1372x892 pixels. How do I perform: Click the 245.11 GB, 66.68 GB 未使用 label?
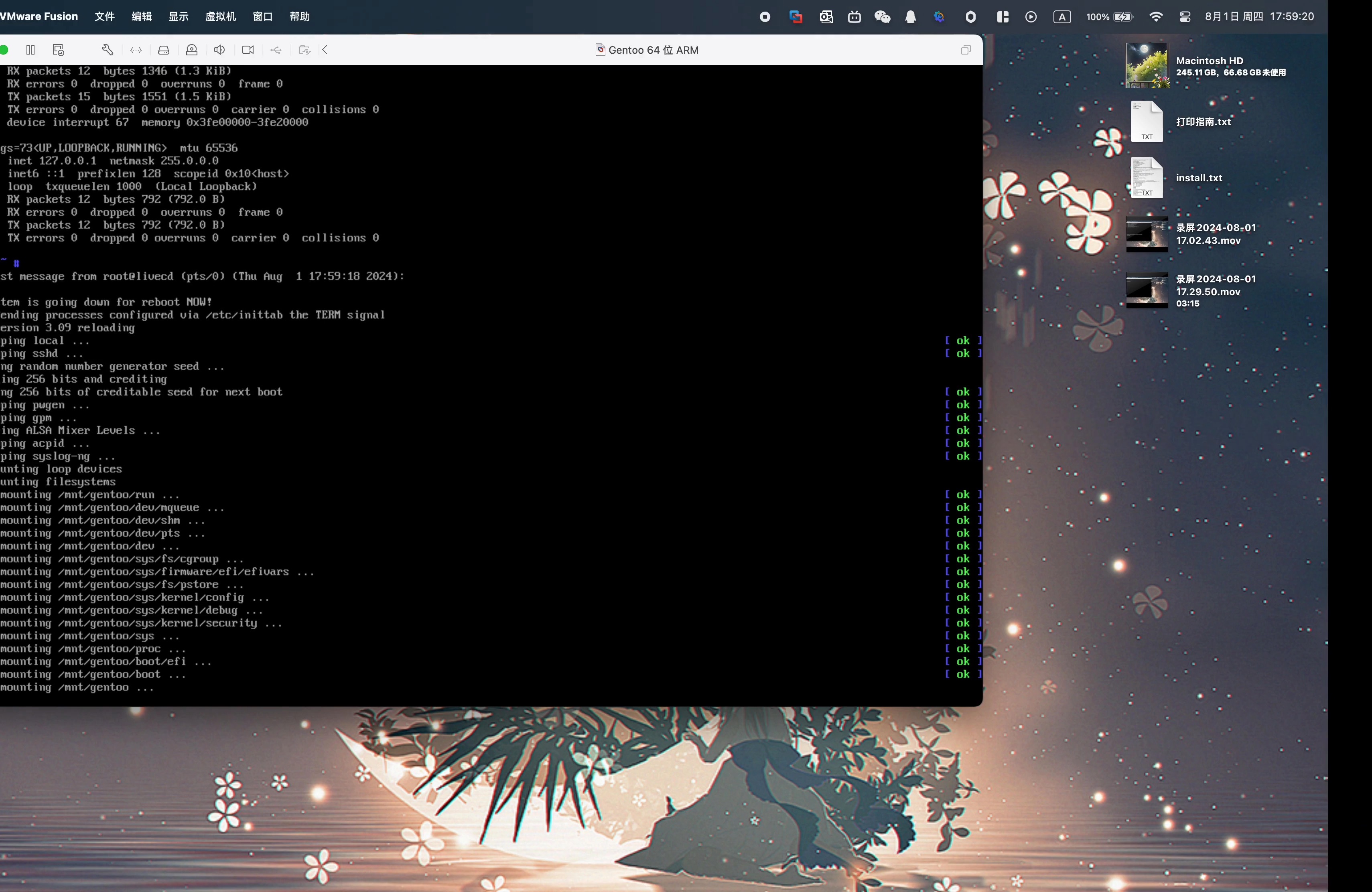click(1231, 73)
